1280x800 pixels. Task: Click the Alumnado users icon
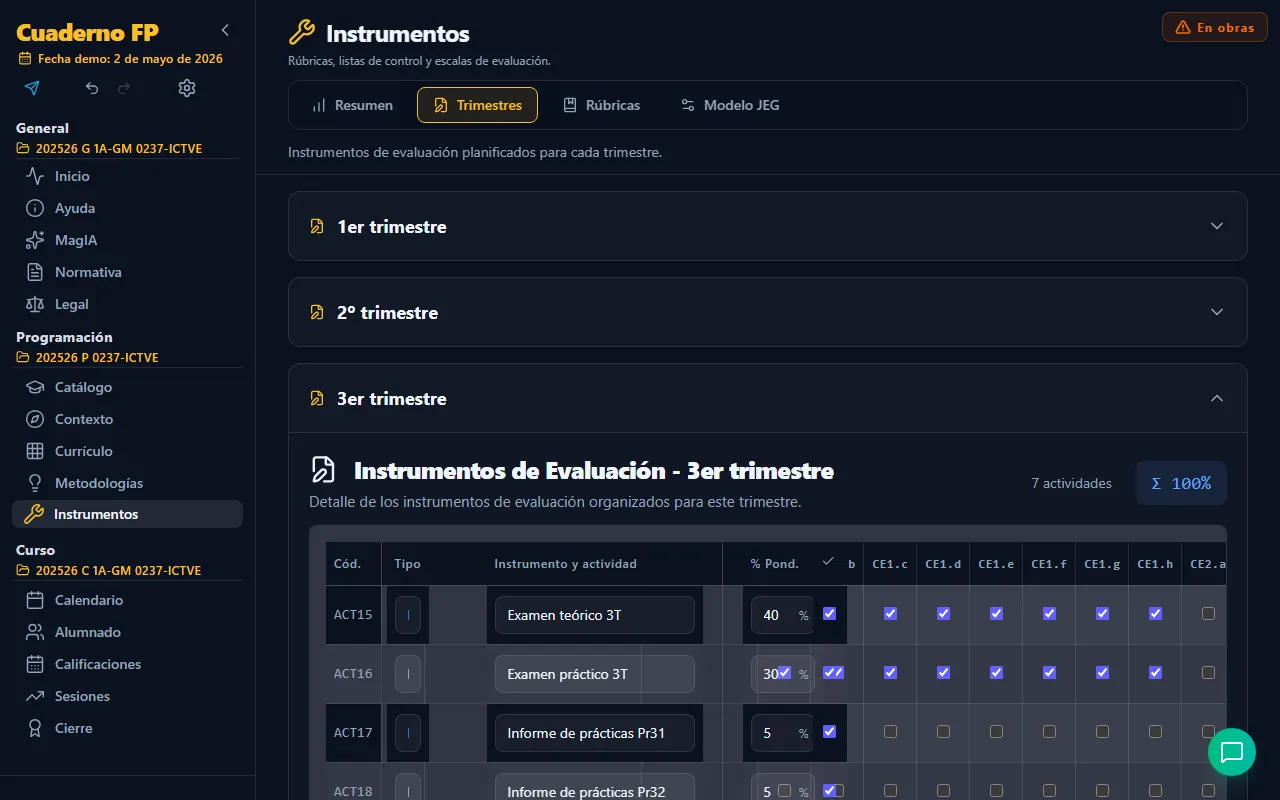[x=35, y=632]
